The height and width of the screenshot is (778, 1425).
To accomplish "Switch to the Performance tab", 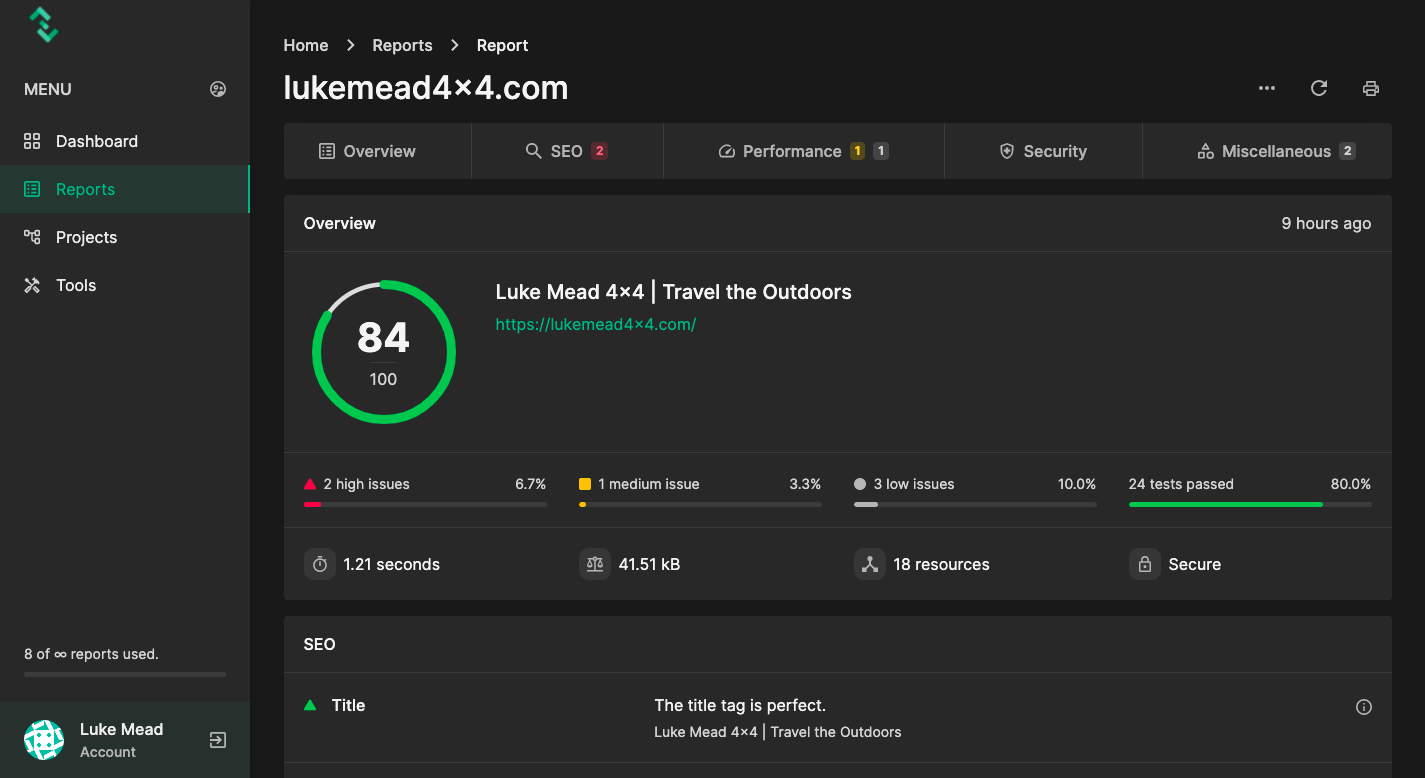I will click(804, 151).
